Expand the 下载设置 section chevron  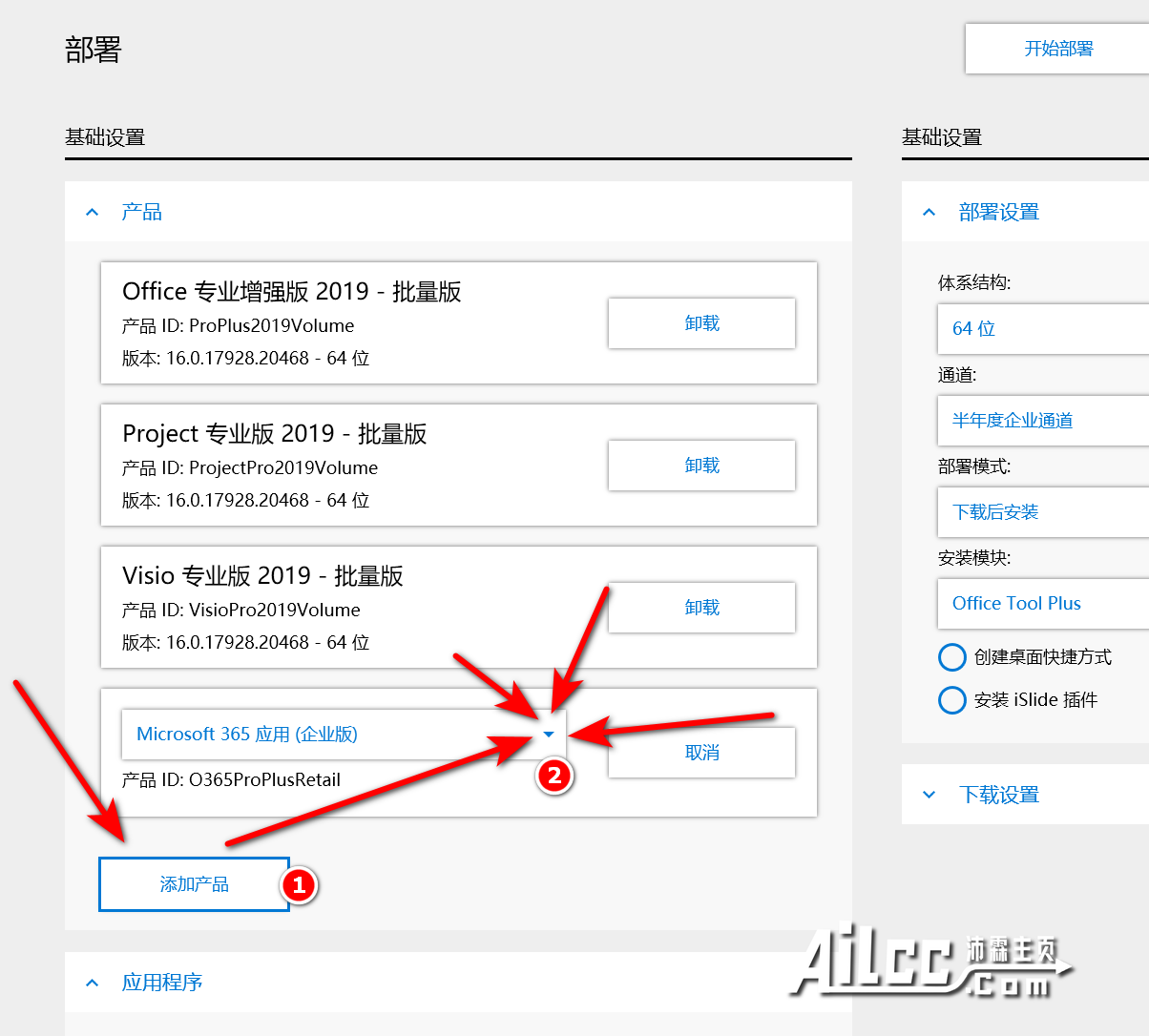(930, 795)
